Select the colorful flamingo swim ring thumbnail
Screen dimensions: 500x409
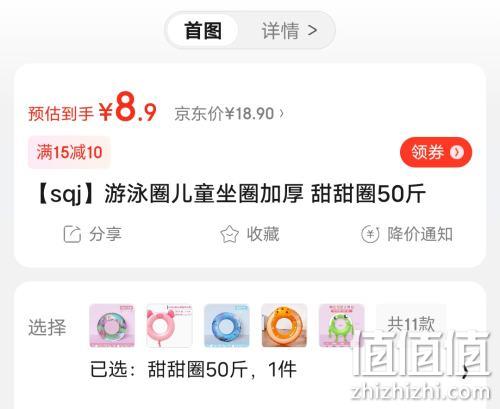click(x=112, y=325)
